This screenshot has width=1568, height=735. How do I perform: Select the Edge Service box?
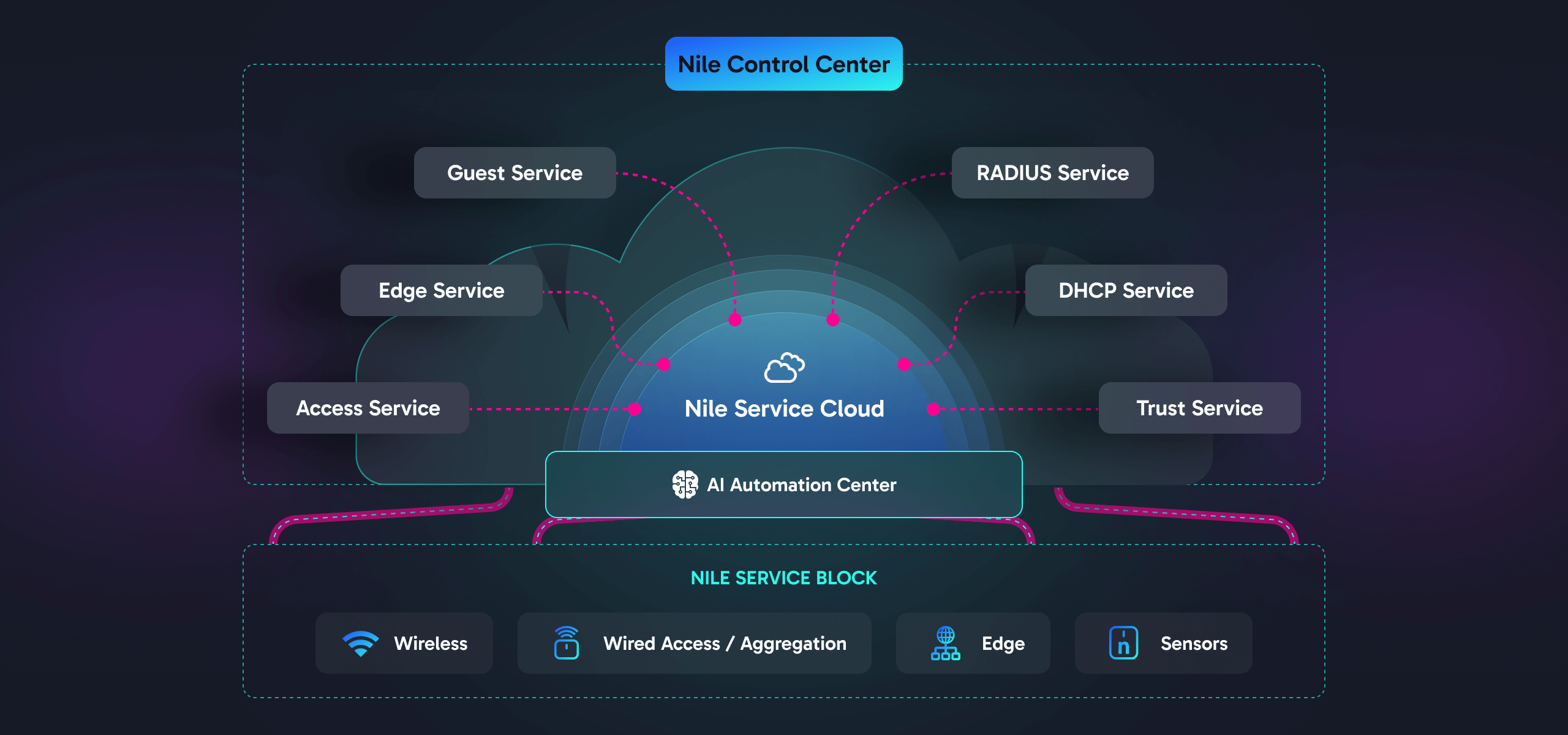coord(442,290)
